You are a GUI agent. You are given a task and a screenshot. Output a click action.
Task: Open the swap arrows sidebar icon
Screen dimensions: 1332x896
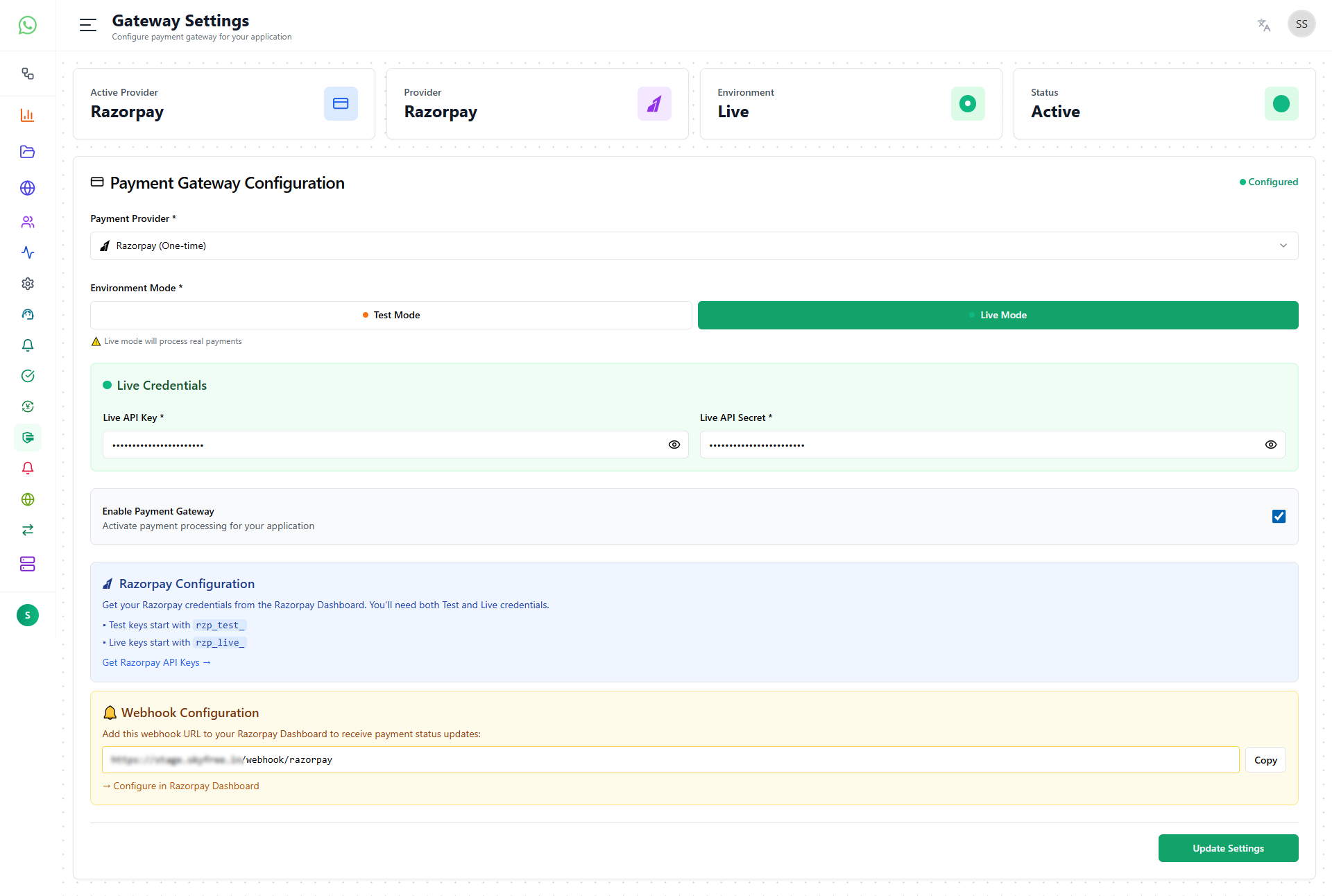[x=28, y=530]
